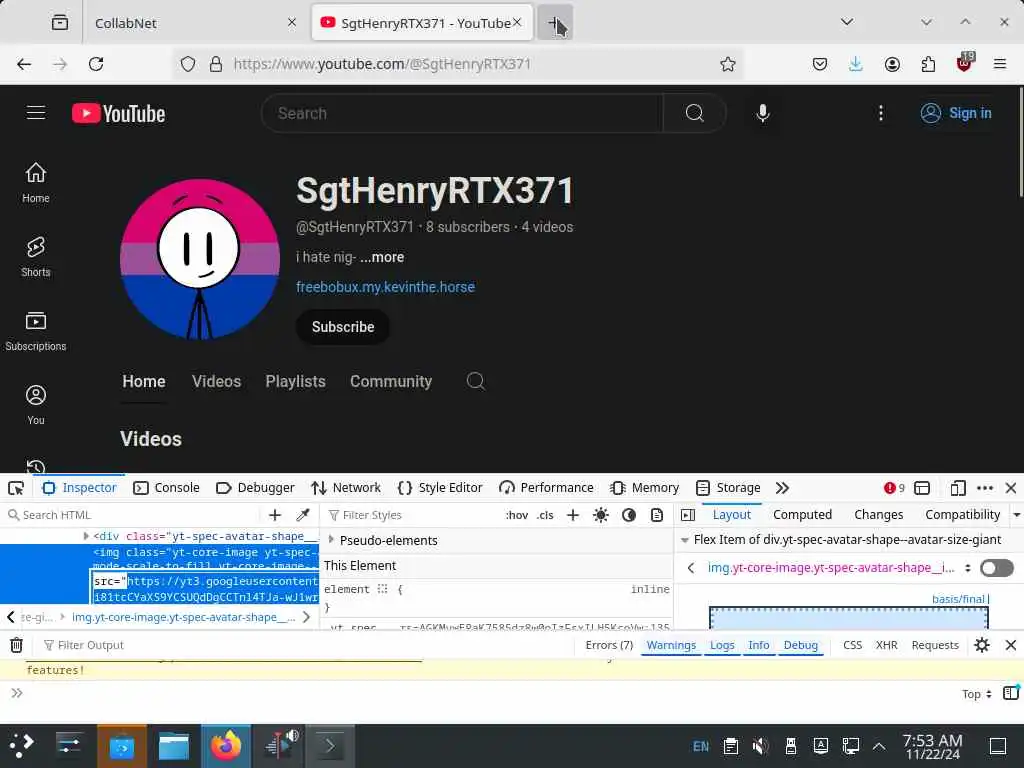Open the channel Videos tab
The width and height of the screenshot is (1024, 768).
(216, 381)
